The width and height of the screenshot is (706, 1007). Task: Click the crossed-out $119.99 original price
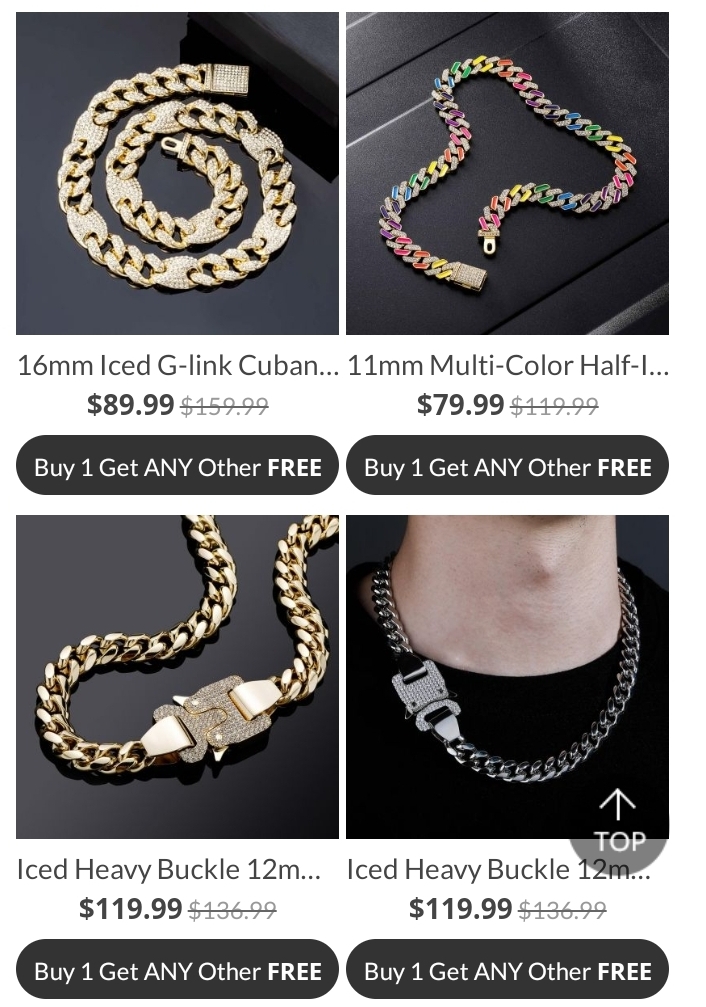click(x=554, y=406)
